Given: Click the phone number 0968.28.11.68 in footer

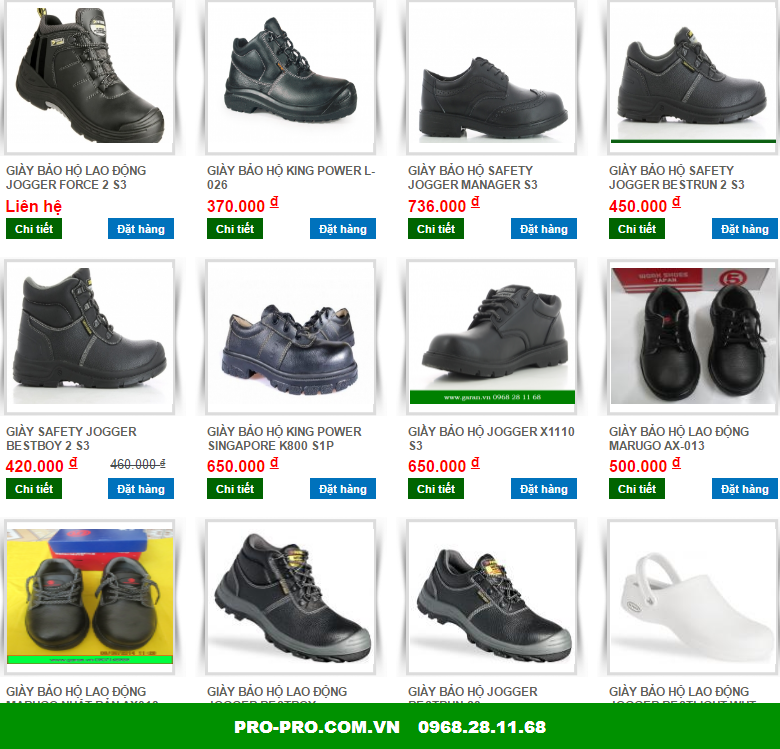Looking at the screenshot, I should (482, 727).
